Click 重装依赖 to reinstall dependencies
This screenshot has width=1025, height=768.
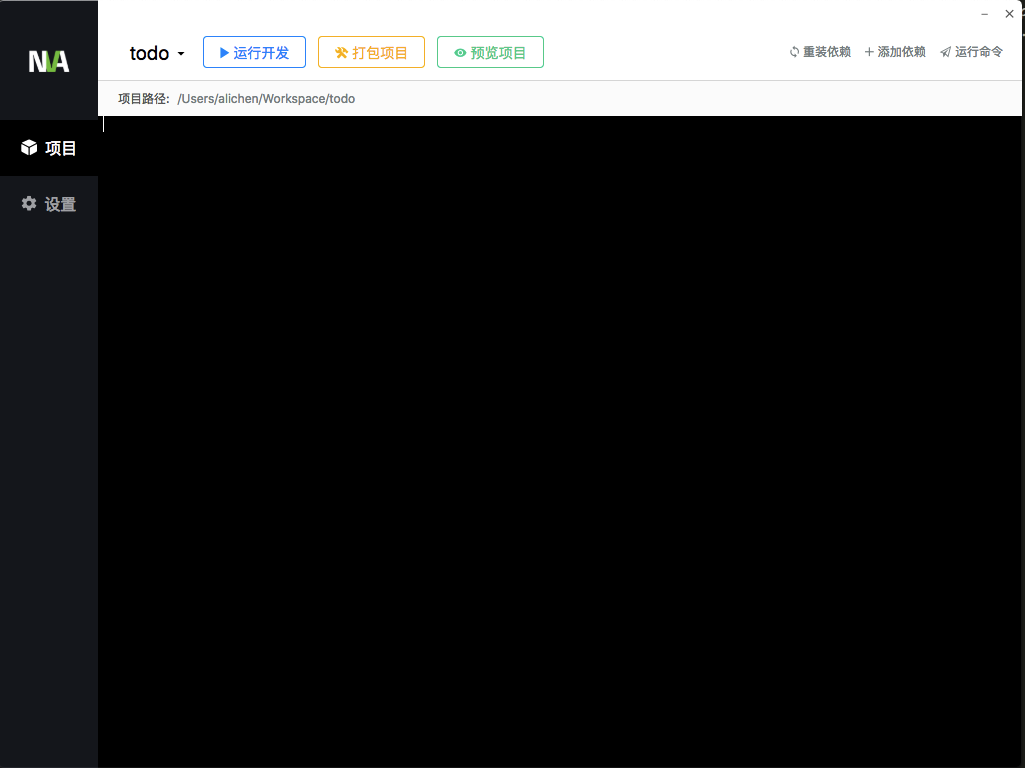point(820,52)
